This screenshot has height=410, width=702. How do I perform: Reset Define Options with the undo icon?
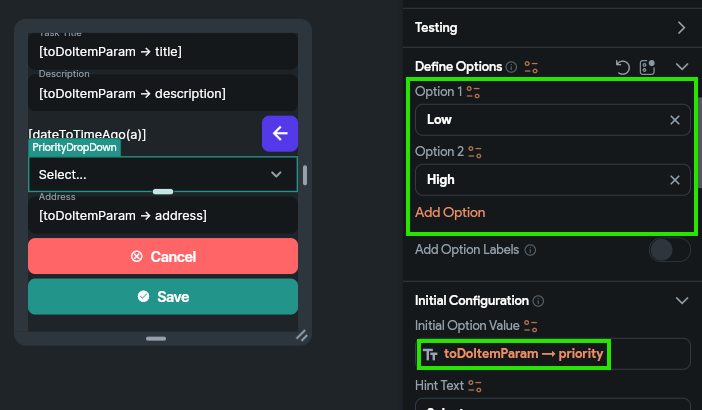(622, 67)
